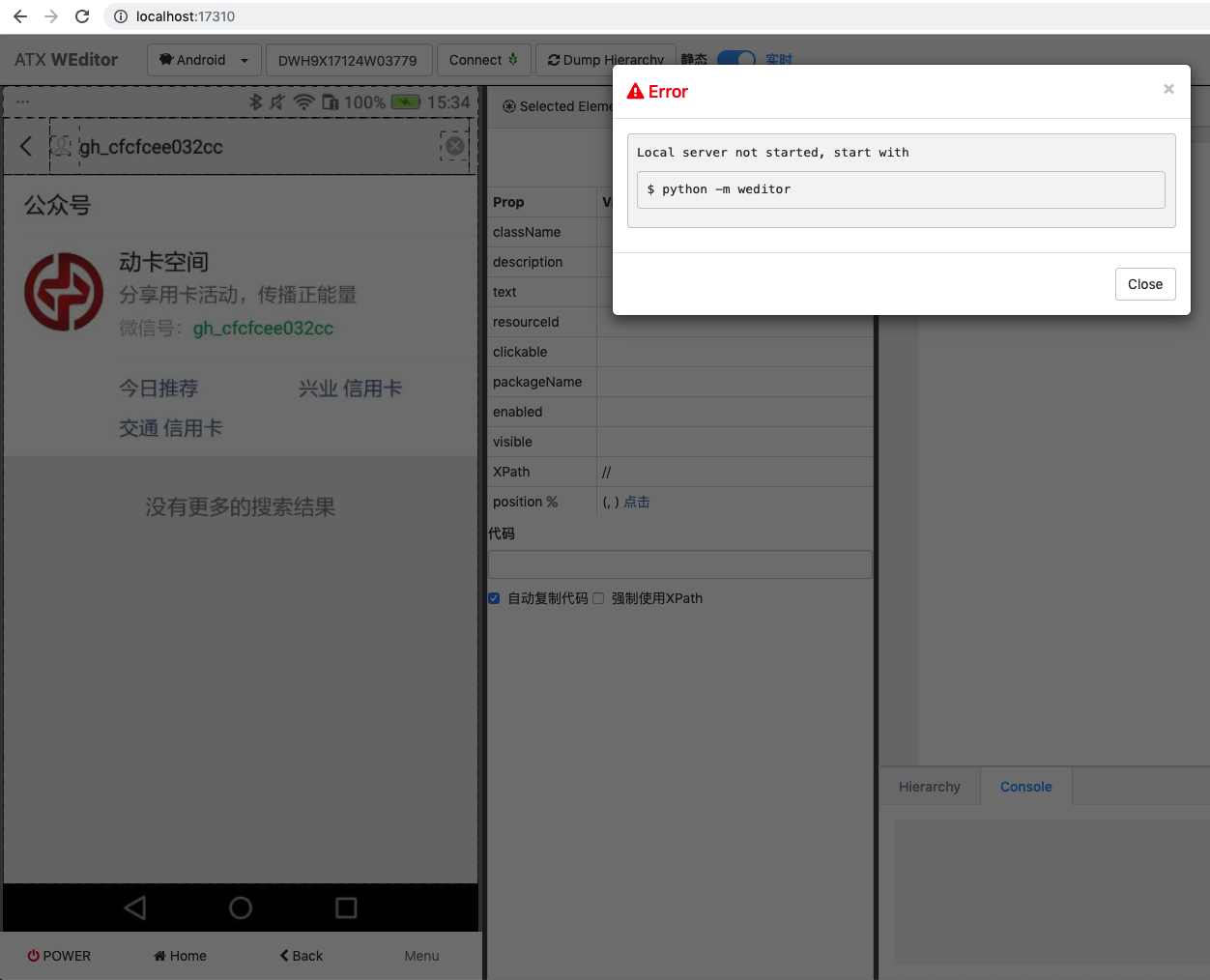1210x980 pixels.
Task: Tap the back chevron in phone screen
Action: tap(26, 146)
